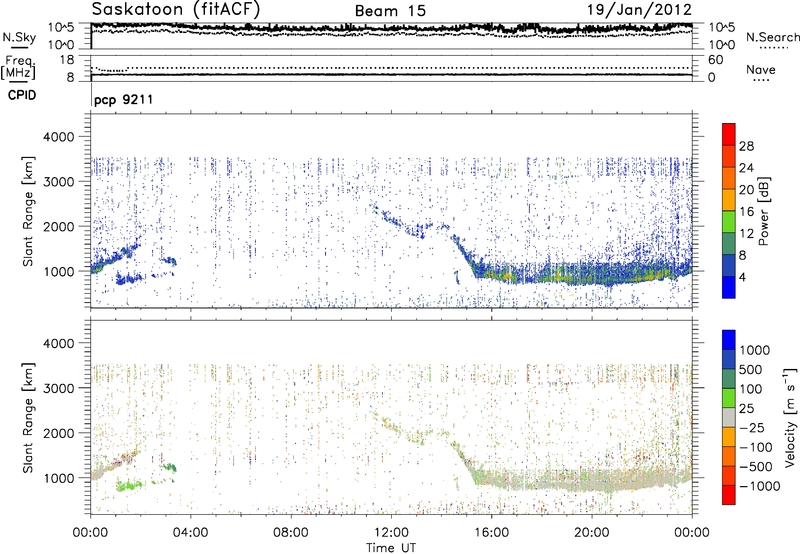Click the 04:00 time tick label
This screenshot has height=554, width=800.
click(x=190, y=533)
